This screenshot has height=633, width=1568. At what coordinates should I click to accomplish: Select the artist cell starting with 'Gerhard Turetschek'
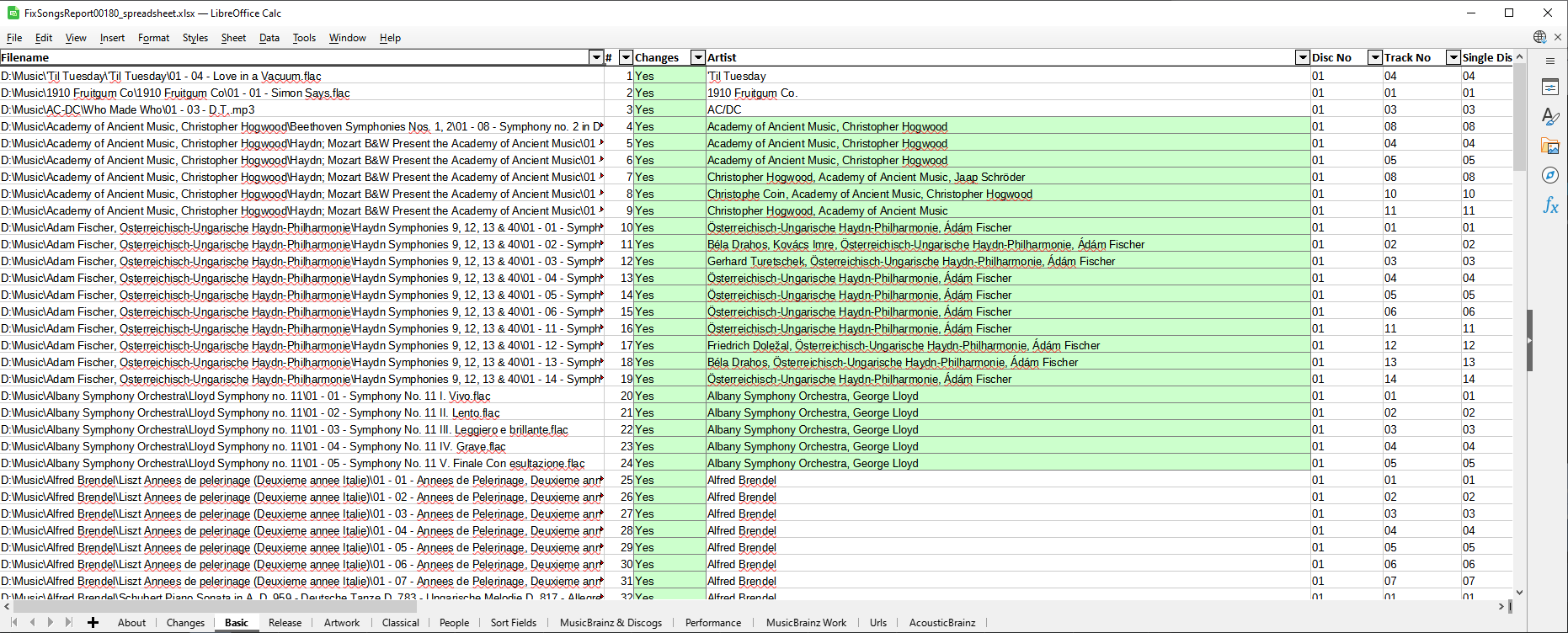[1008, 261]
